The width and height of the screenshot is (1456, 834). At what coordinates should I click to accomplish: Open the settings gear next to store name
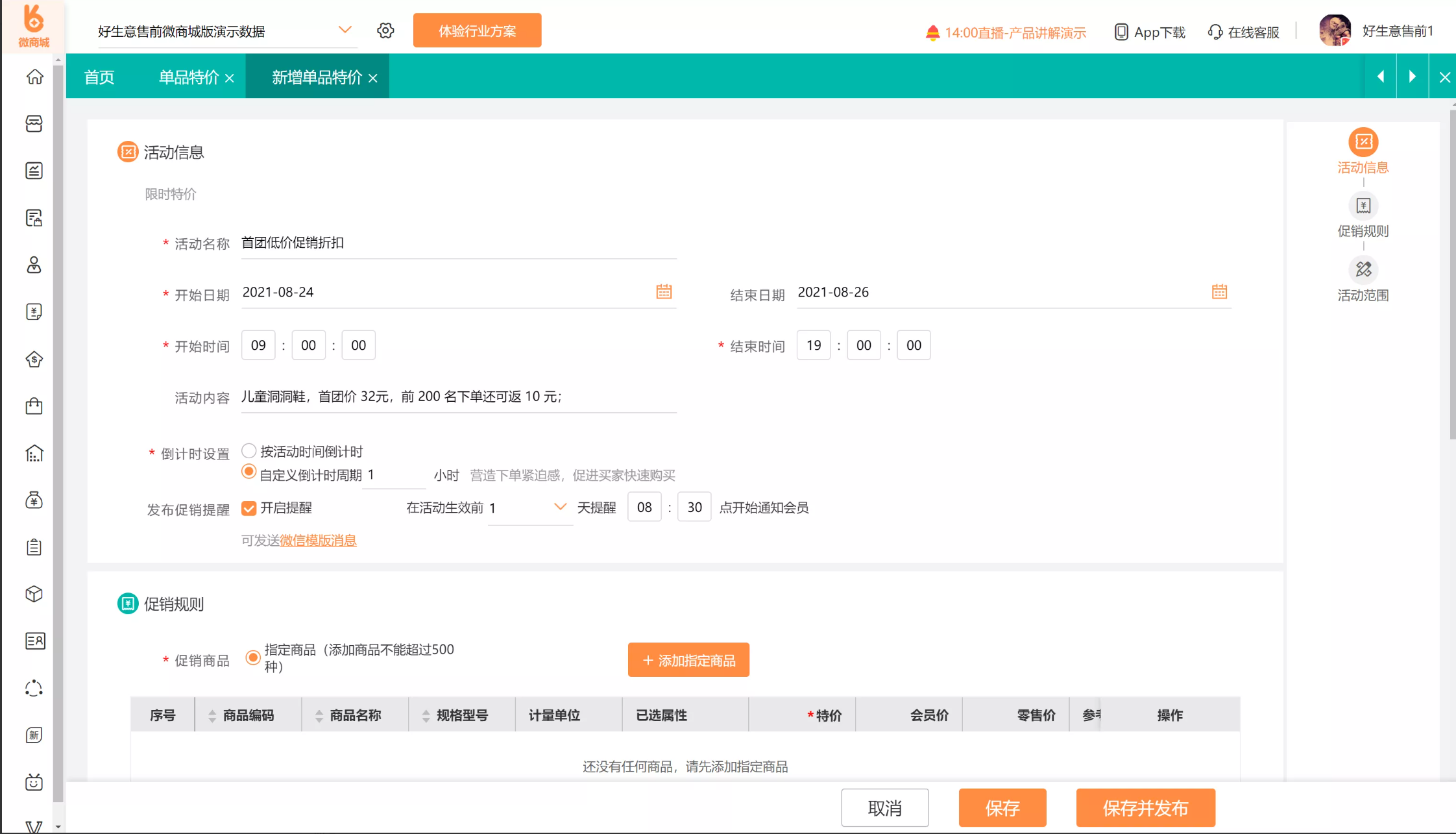click(385, 31)
